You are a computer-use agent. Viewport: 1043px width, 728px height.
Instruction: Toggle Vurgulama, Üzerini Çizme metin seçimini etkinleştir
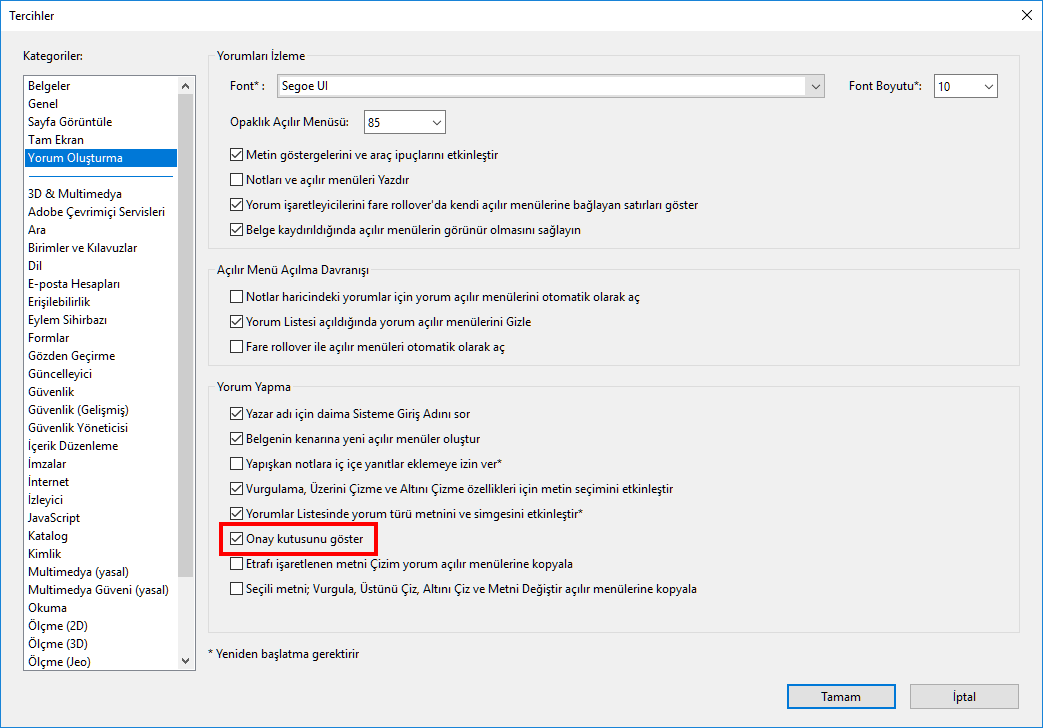(236, 488)
